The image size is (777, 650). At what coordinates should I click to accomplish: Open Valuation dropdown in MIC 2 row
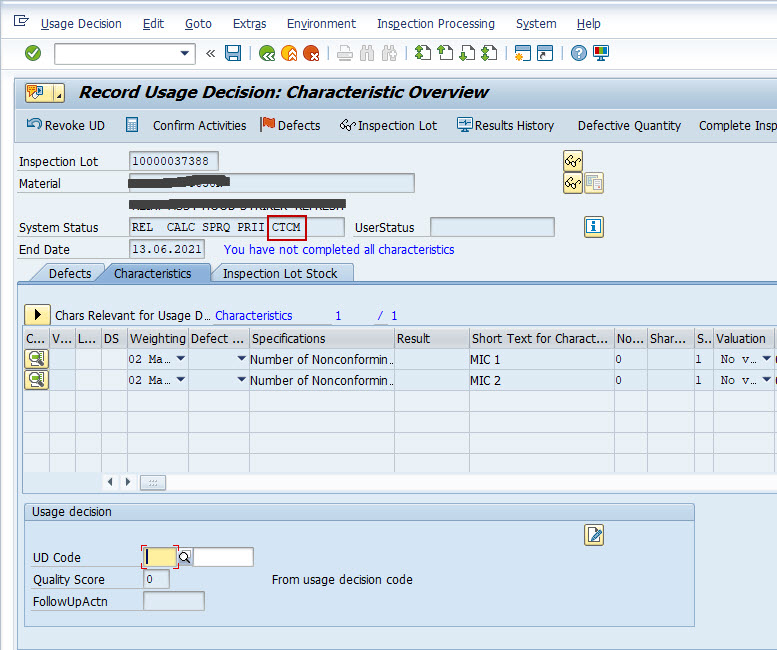(767, 379)
